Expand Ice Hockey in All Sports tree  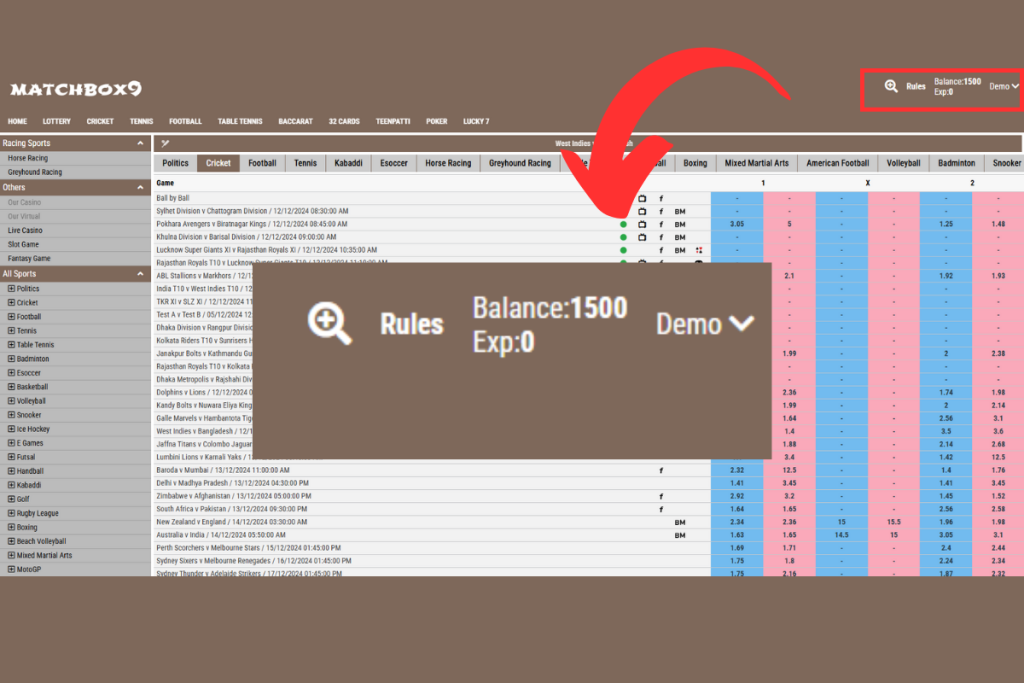[x=11, y=429]
